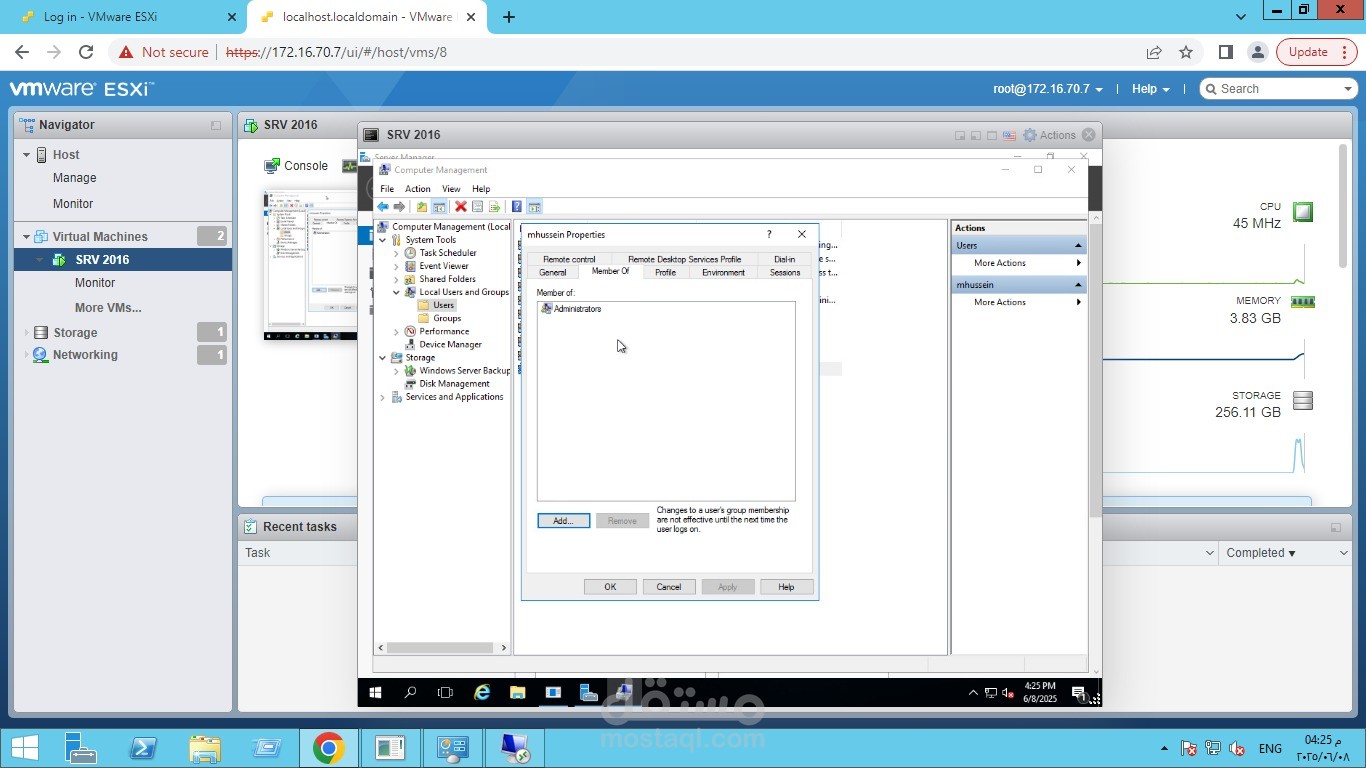
Task: Expand the Task Scheduler node
Action: (x=396, y=253)
